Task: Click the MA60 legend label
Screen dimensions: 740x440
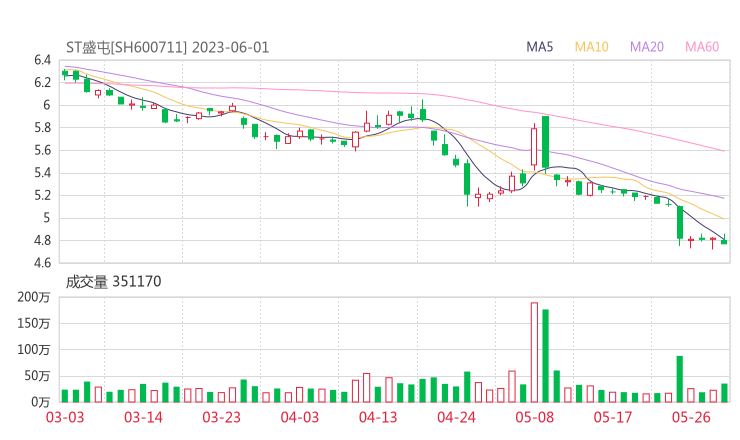Action: [x=702, y=47]
